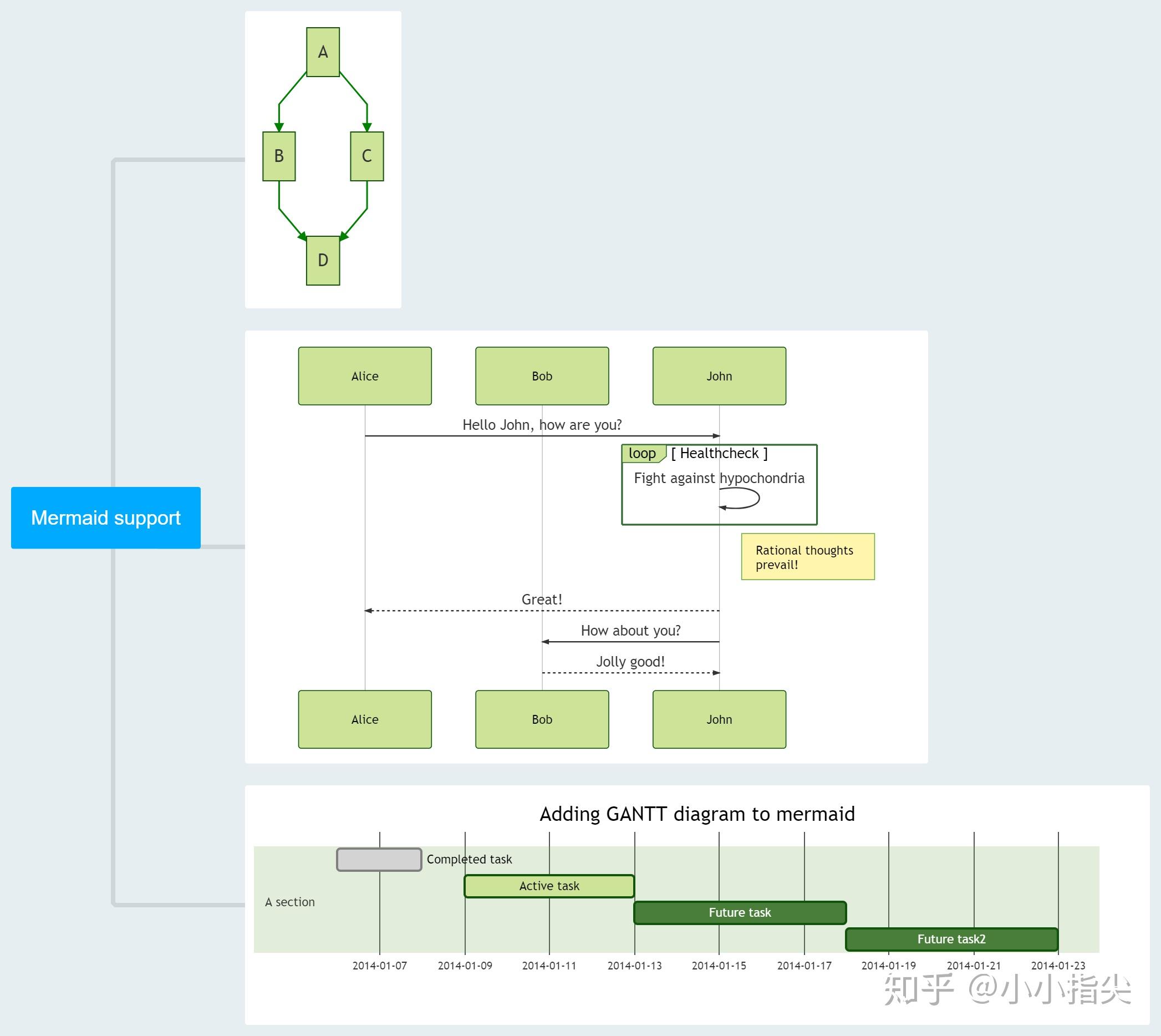
Task: Click the Rational thoughts prevail note
Action: [x=807, y=557]
